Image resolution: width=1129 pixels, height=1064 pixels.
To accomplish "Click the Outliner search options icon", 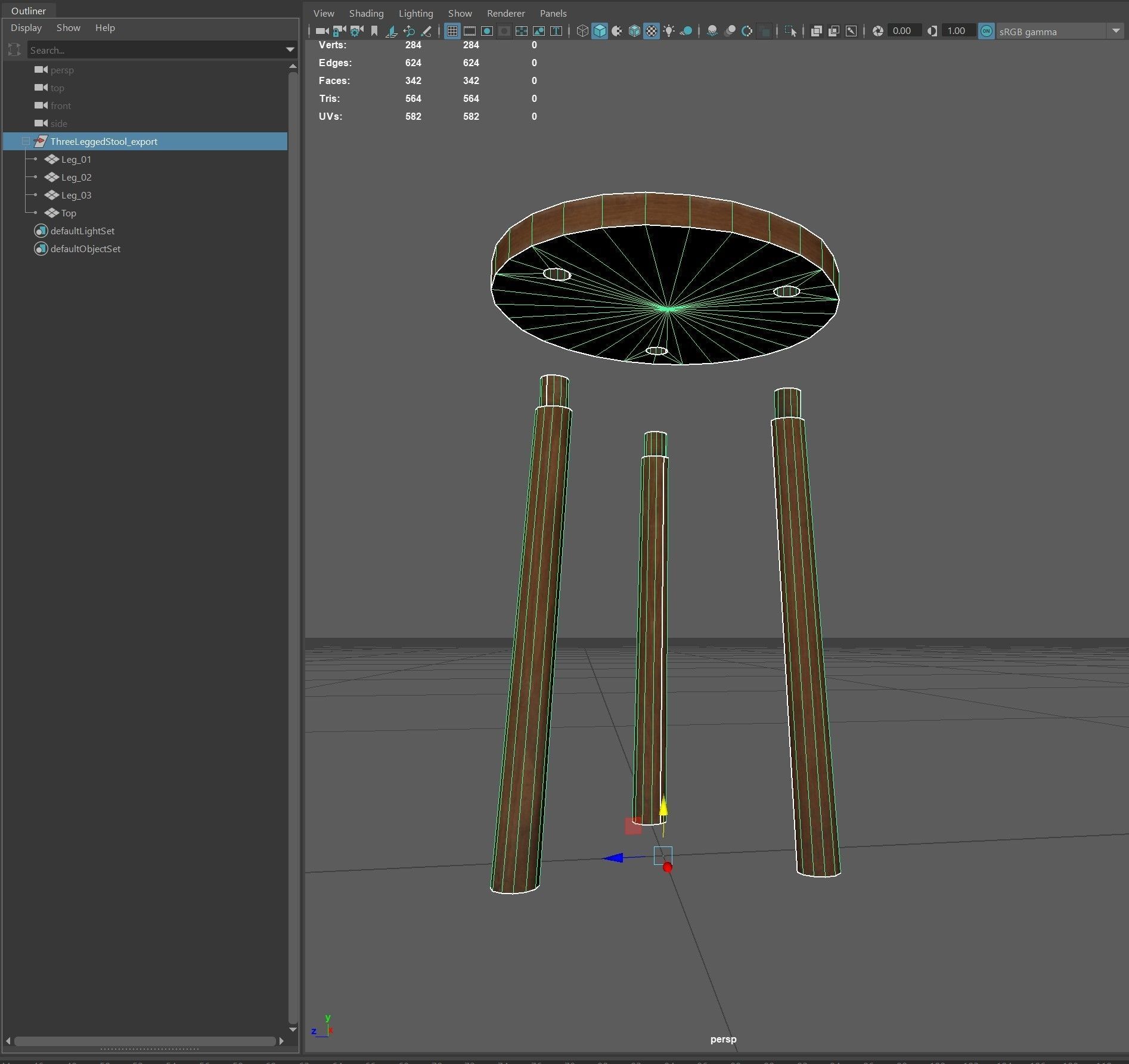I will click(14, 49).
